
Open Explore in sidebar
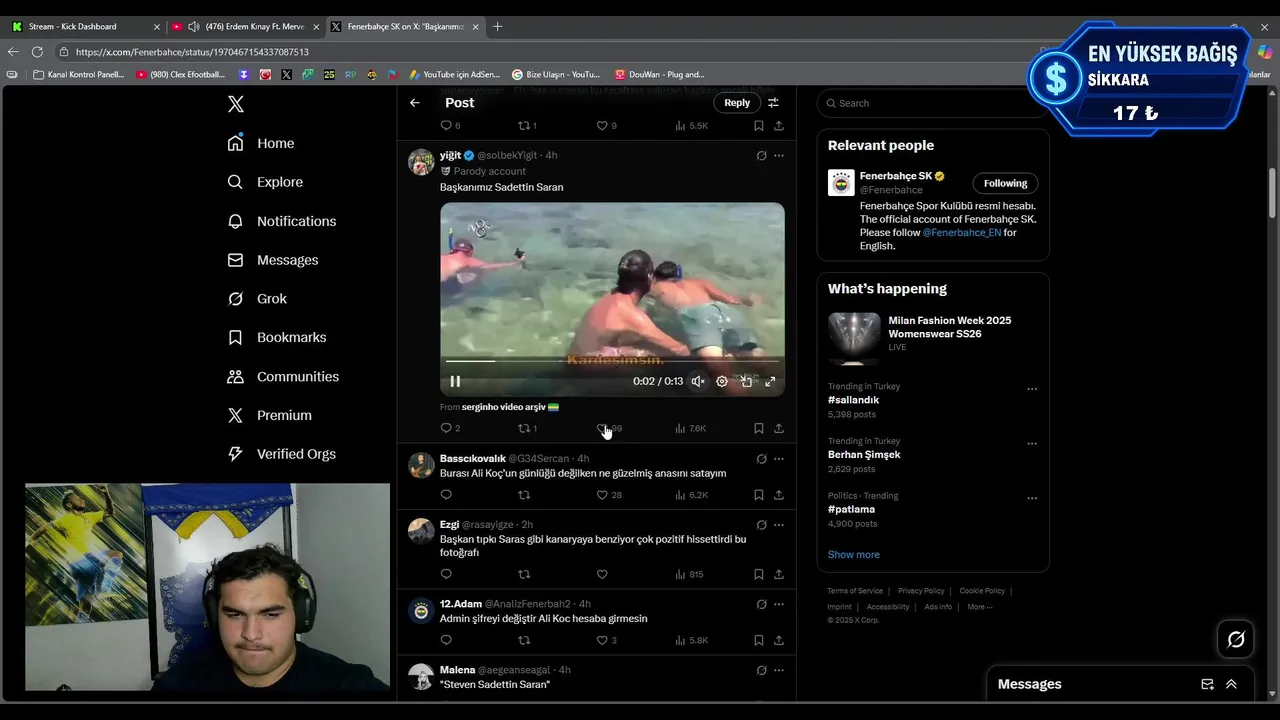(x=265, y=182)
